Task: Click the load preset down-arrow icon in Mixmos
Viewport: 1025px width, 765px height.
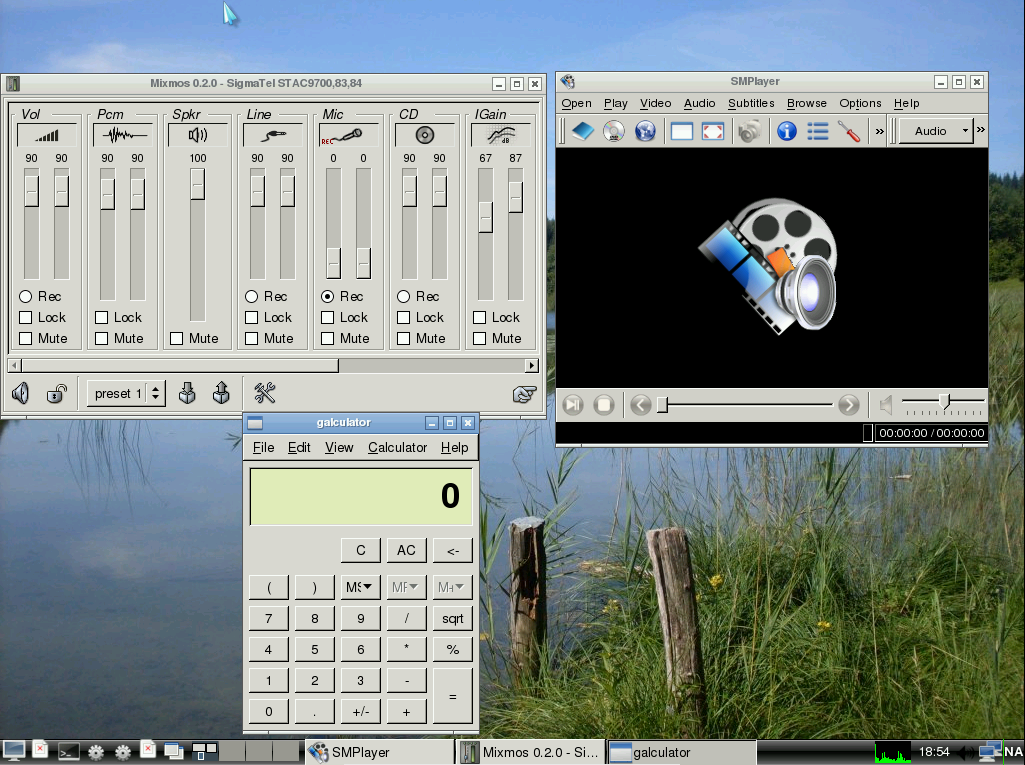Action: tap(187, 393)
